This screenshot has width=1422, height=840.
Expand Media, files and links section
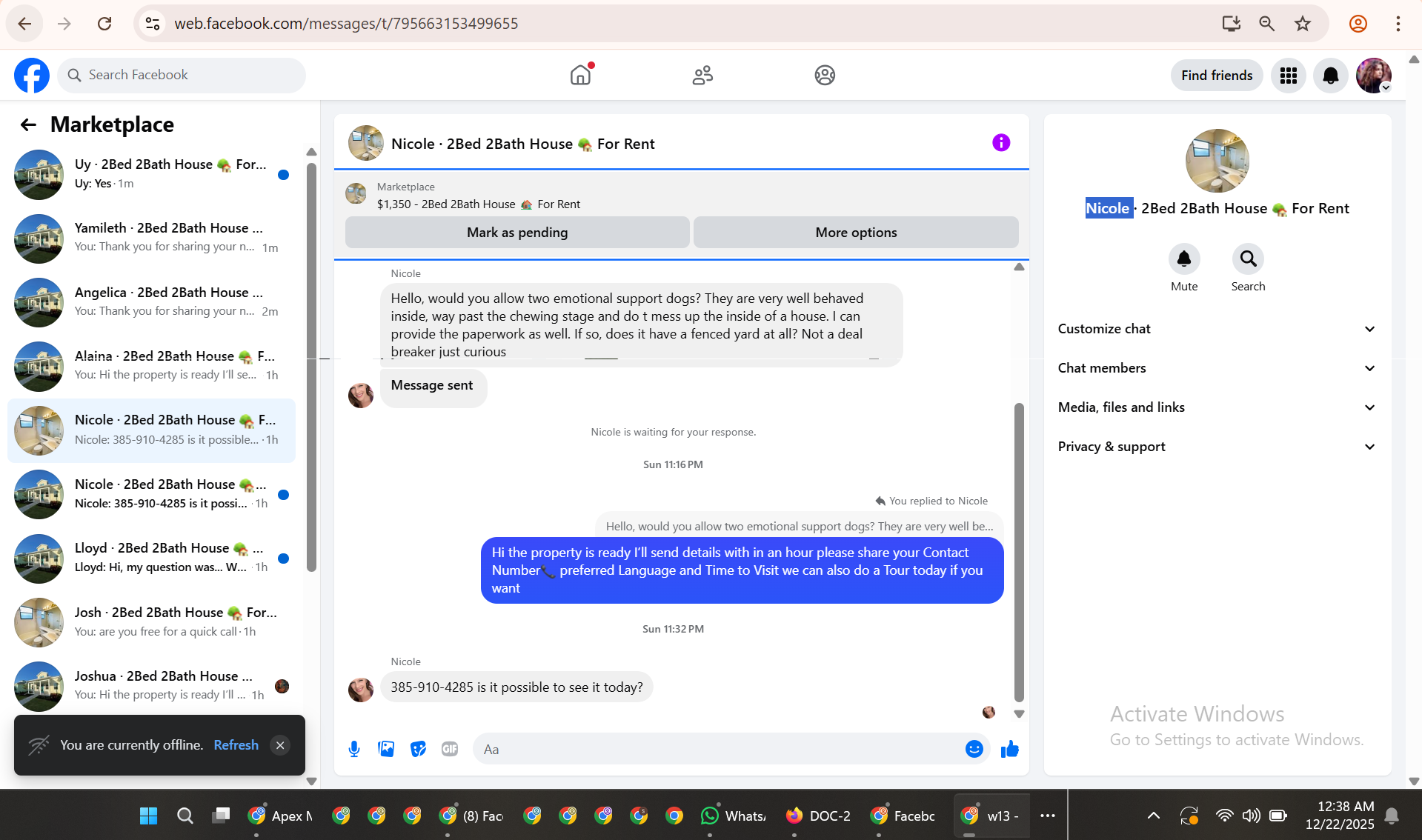coord(1217,407)
